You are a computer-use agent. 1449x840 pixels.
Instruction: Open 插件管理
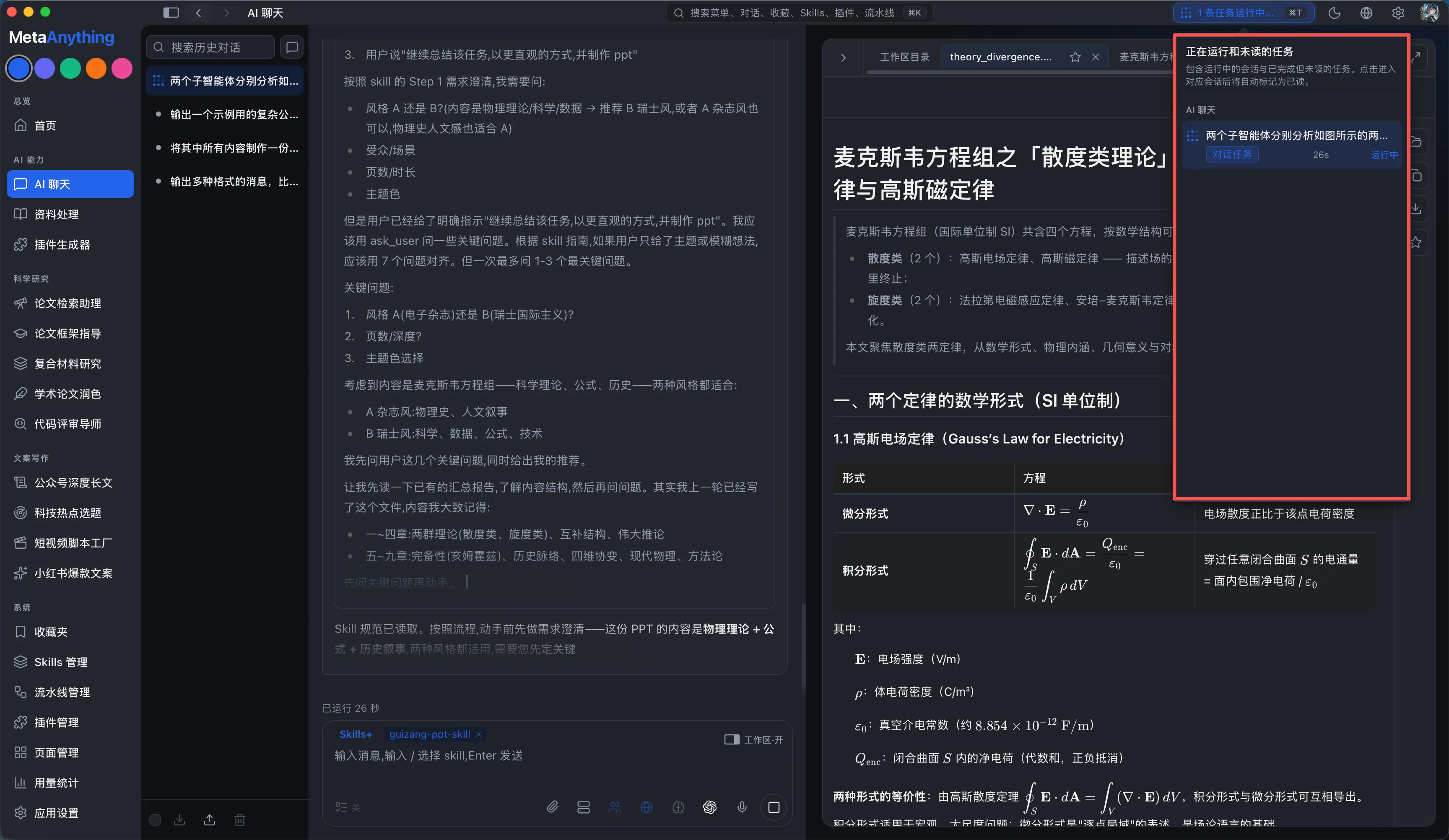pos(70,722)
